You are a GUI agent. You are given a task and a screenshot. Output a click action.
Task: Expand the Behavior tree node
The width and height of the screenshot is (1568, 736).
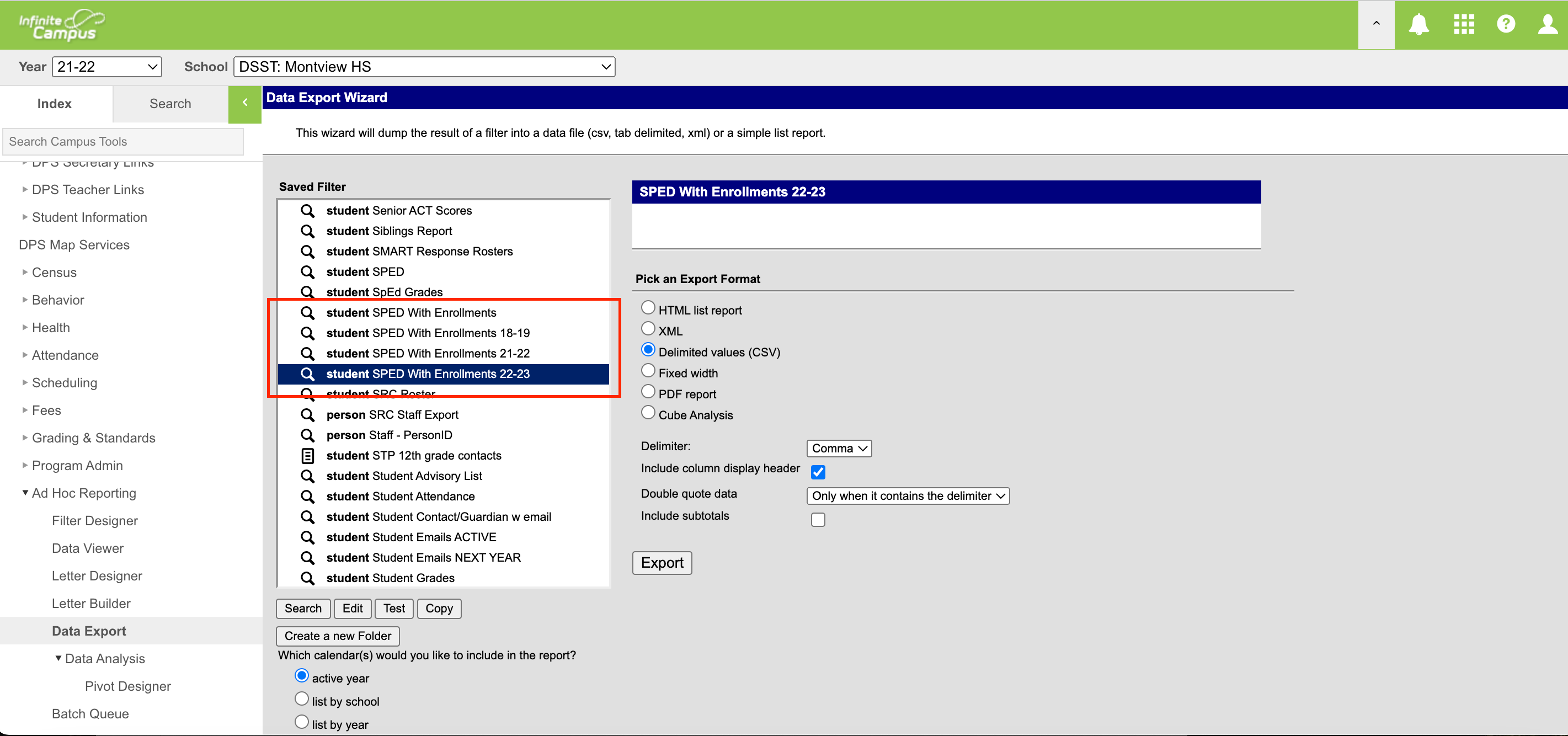(25, 300)
